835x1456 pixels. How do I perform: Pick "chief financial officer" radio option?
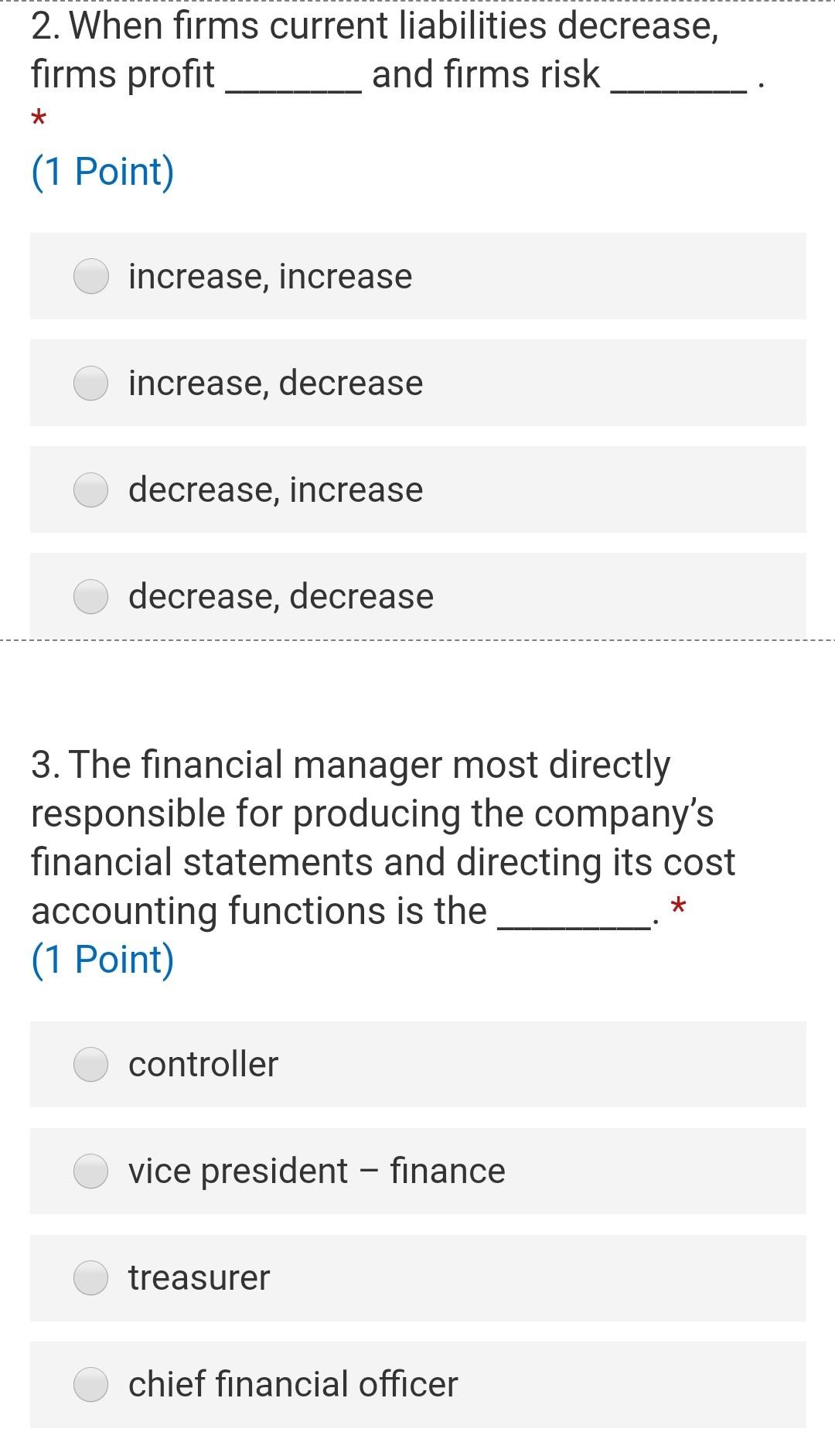pyautogui.click(x=90, y=1384)
